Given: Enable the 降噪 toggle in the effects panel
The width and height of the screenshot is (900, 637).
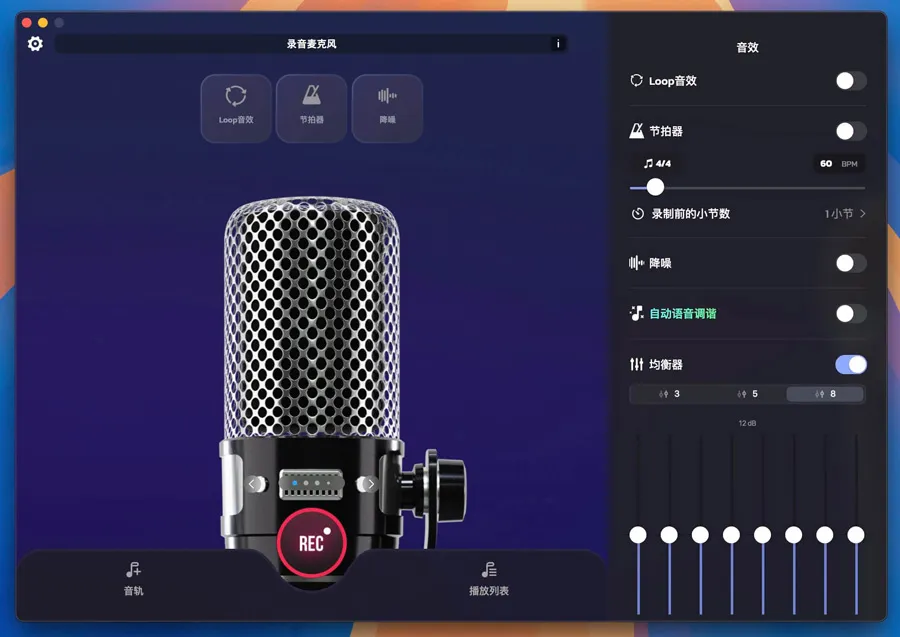Looking at the screenshot, I should click(850, 263).
